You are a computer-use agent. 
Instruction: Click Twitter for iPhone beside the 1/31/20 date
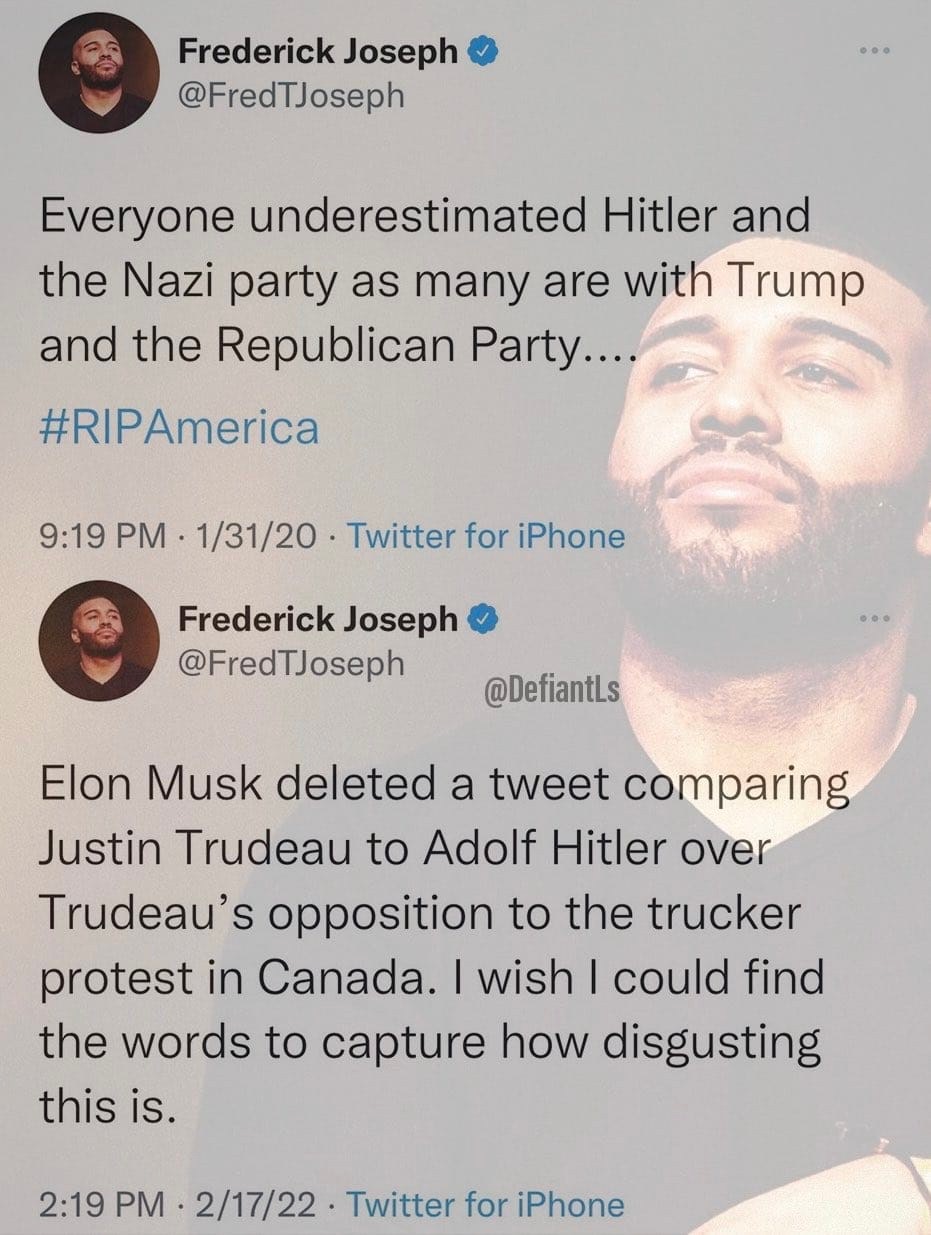485,537
